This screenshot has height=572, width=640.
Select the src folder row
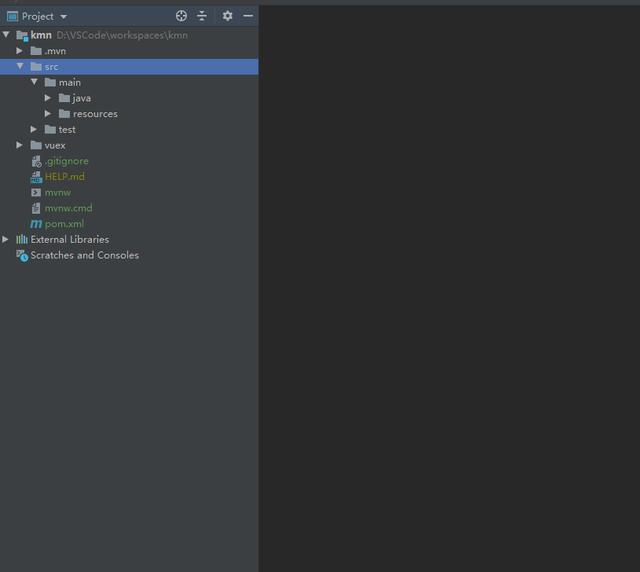[x=129, y=67]
